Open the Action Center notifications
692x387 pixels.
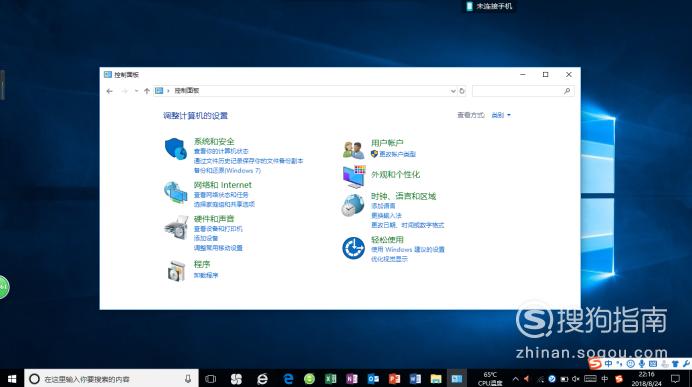[675, 379]
